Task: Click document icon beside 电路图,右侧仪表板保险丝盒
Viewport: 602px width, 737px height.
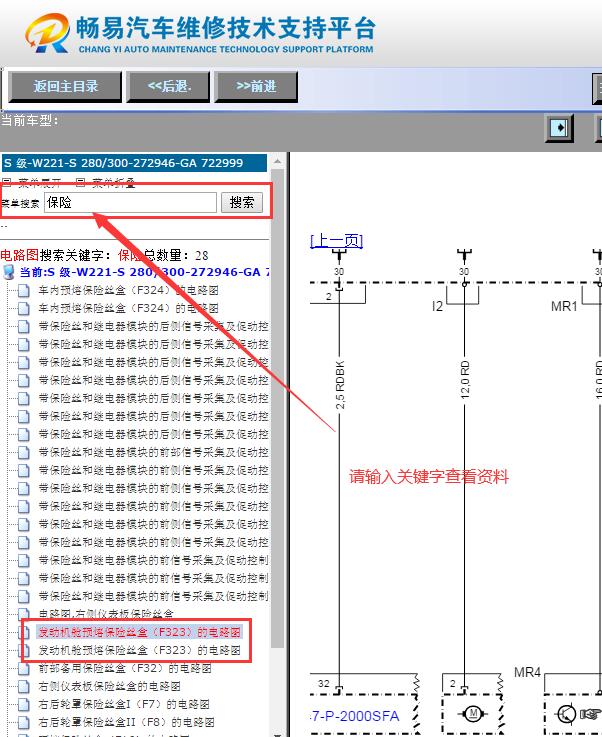Action: point(23,613)
